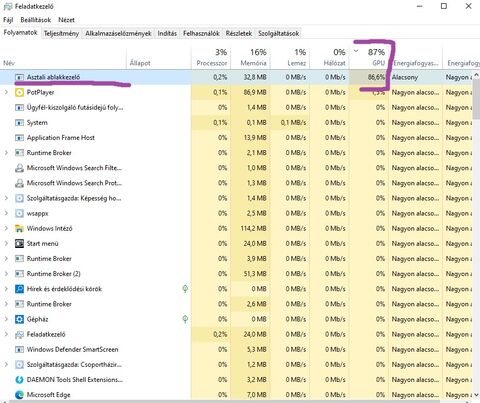480x403 pixels.
Task: Click the Szolgáltatásgazda: Képesség icon
Action: (x=19, y=198)
